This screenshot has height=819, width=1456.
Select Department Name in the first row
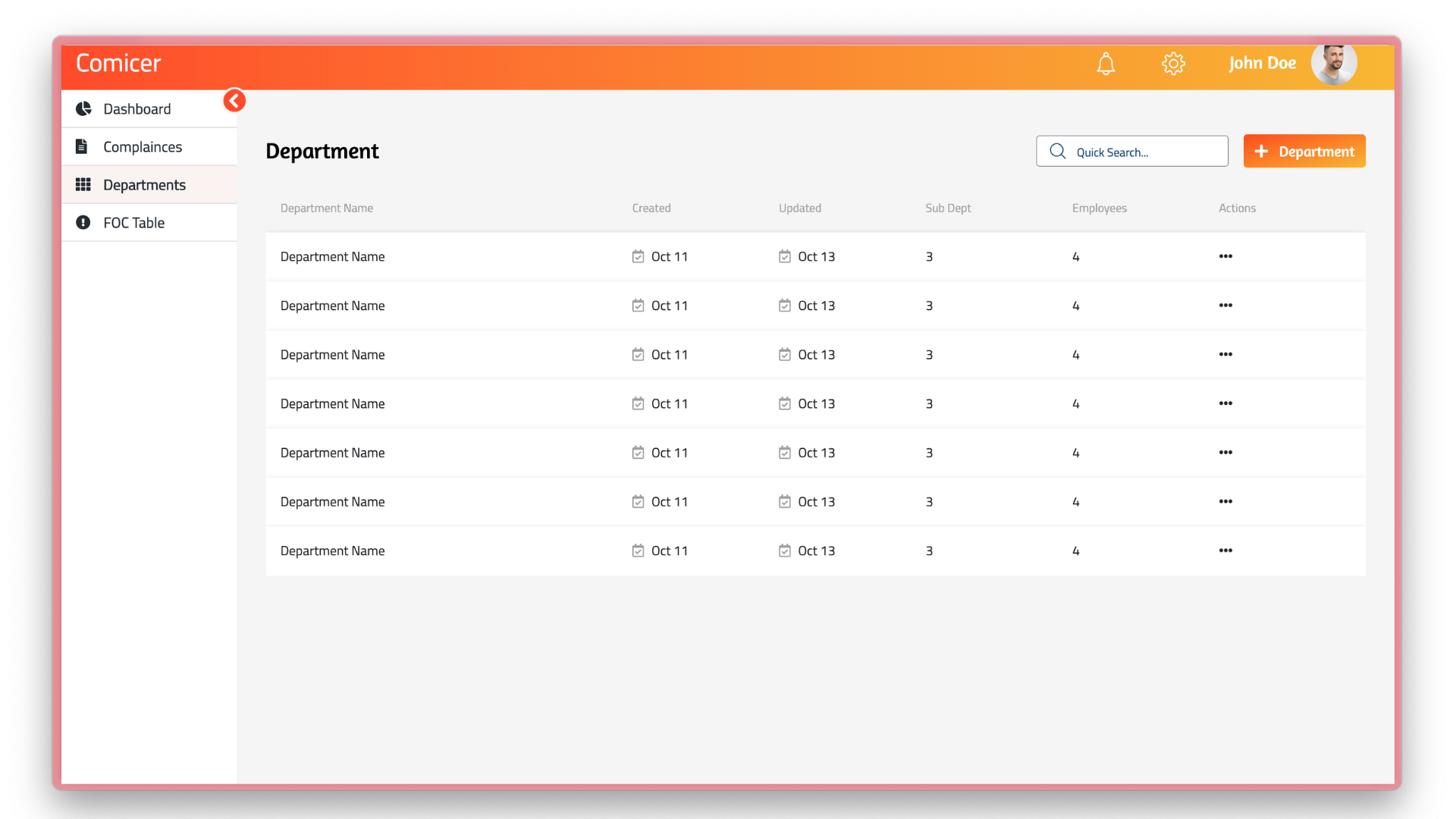coord(332,256)
